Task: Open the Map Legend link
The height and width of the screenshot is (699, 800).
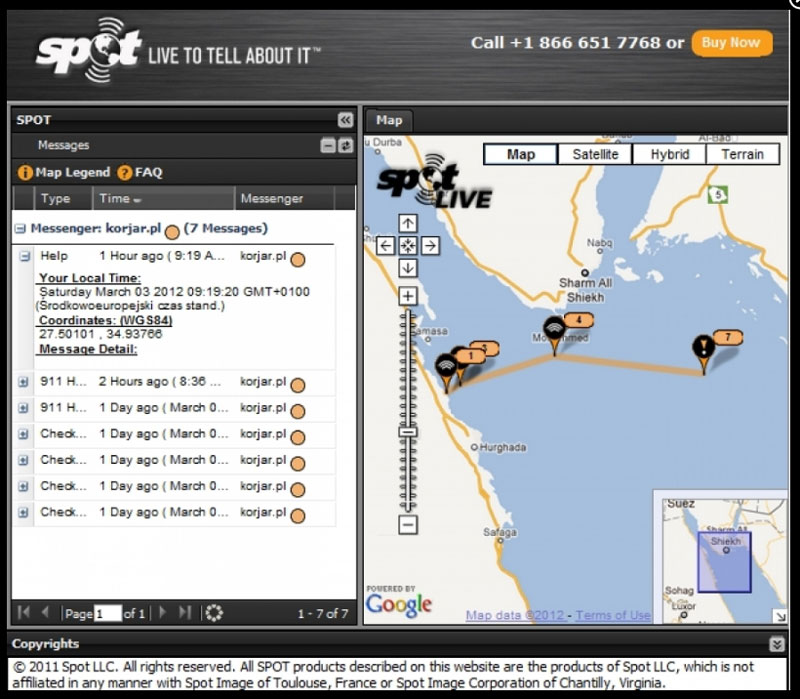Action: coord(72,172)
